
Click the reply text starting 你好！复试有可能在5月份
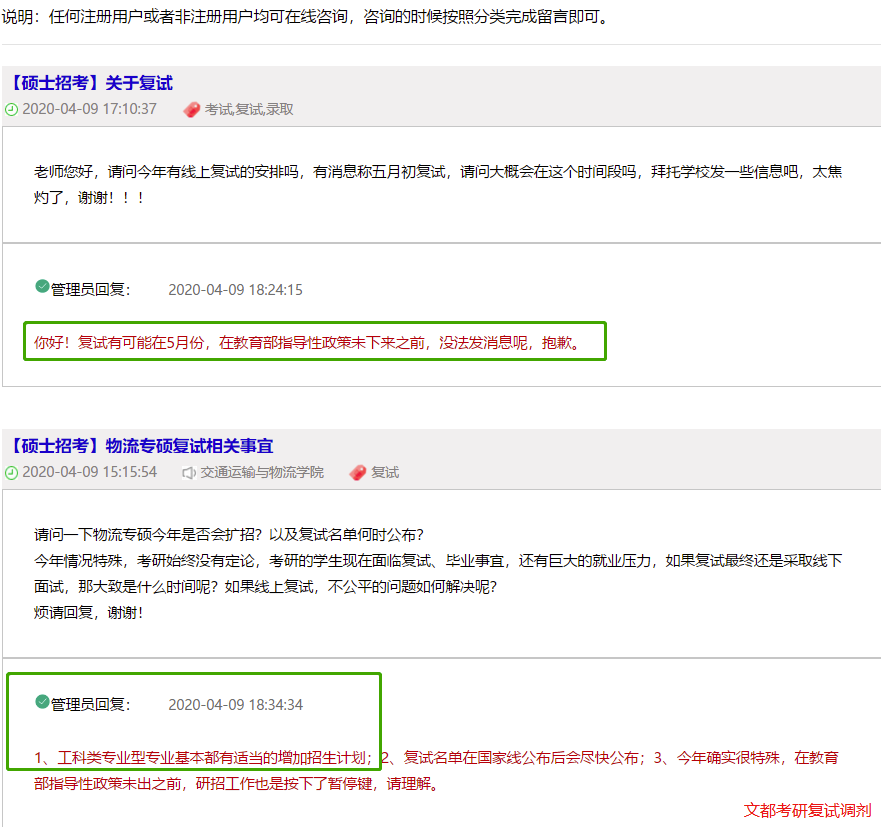(307, 343)
